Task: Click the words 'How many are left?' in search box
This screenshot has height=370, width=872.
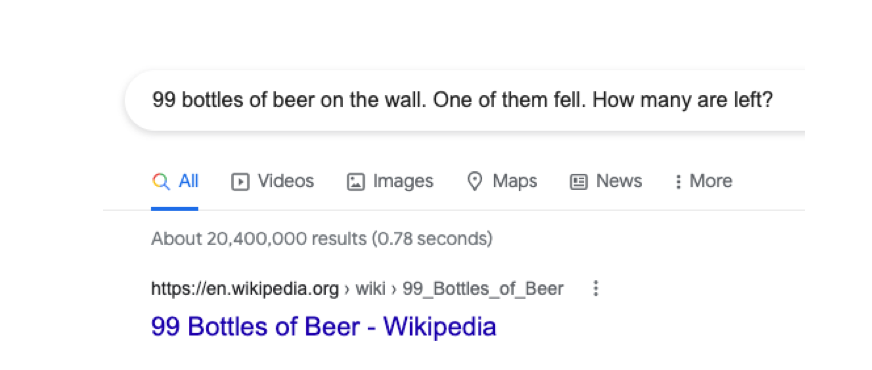Action: click(x=682, y=101)
